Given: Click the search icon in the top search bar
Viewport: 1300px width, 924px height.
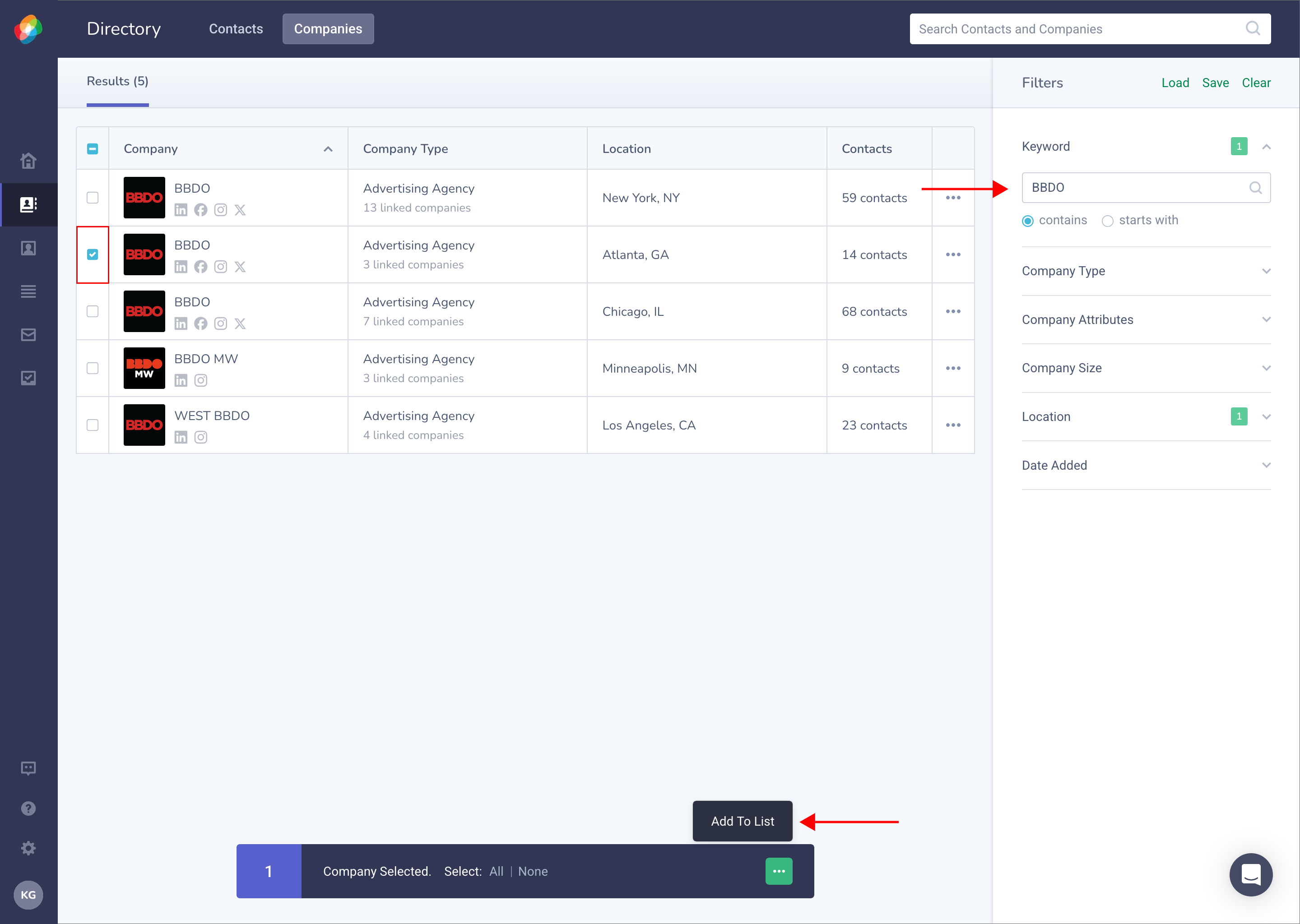Looking at the screenshot, I should [x=1253, y=28].
